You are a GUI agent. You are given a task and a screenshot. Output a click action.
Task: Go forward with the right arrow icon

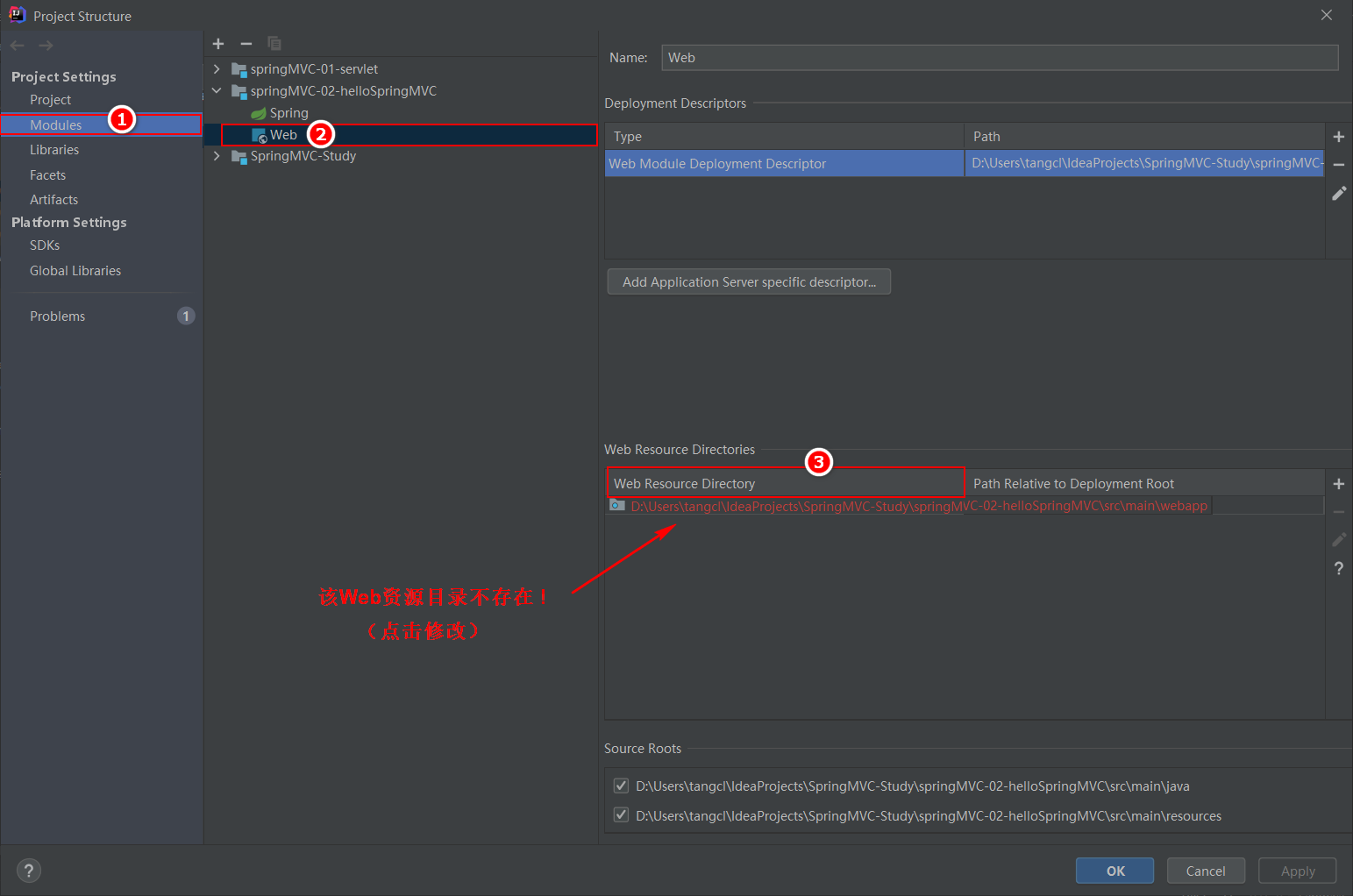click(x=46, y=46)
